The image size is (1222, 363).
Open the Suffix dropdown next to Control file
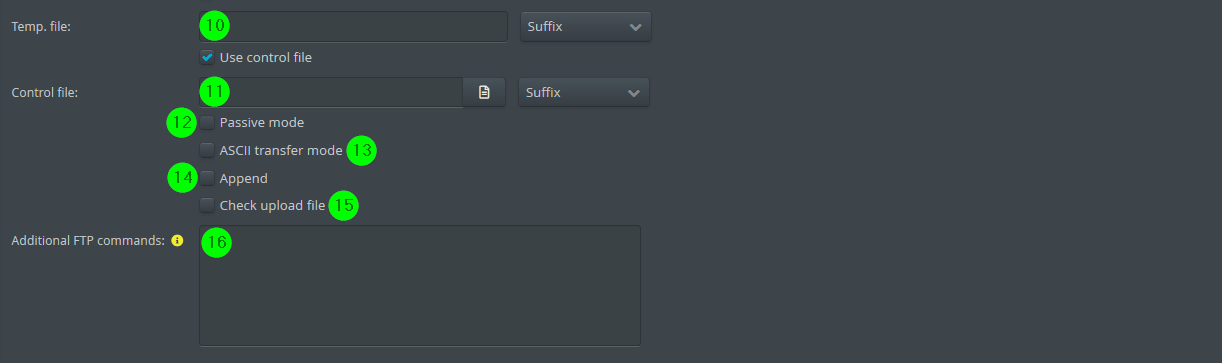(x=584, y=92)
